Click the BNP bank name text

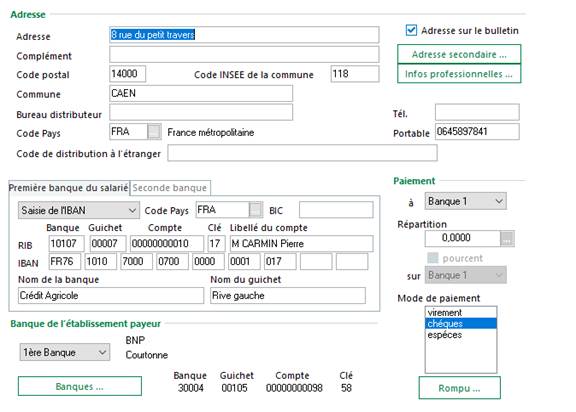point(135,340)
